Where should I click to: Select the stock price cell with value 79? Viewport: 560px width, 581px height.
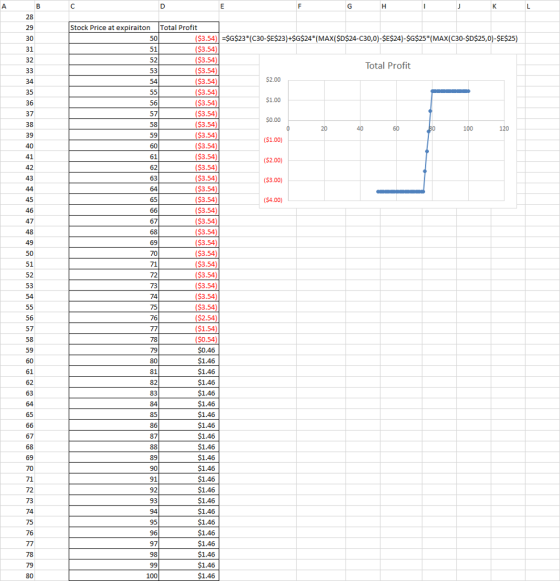coord(113,350)
